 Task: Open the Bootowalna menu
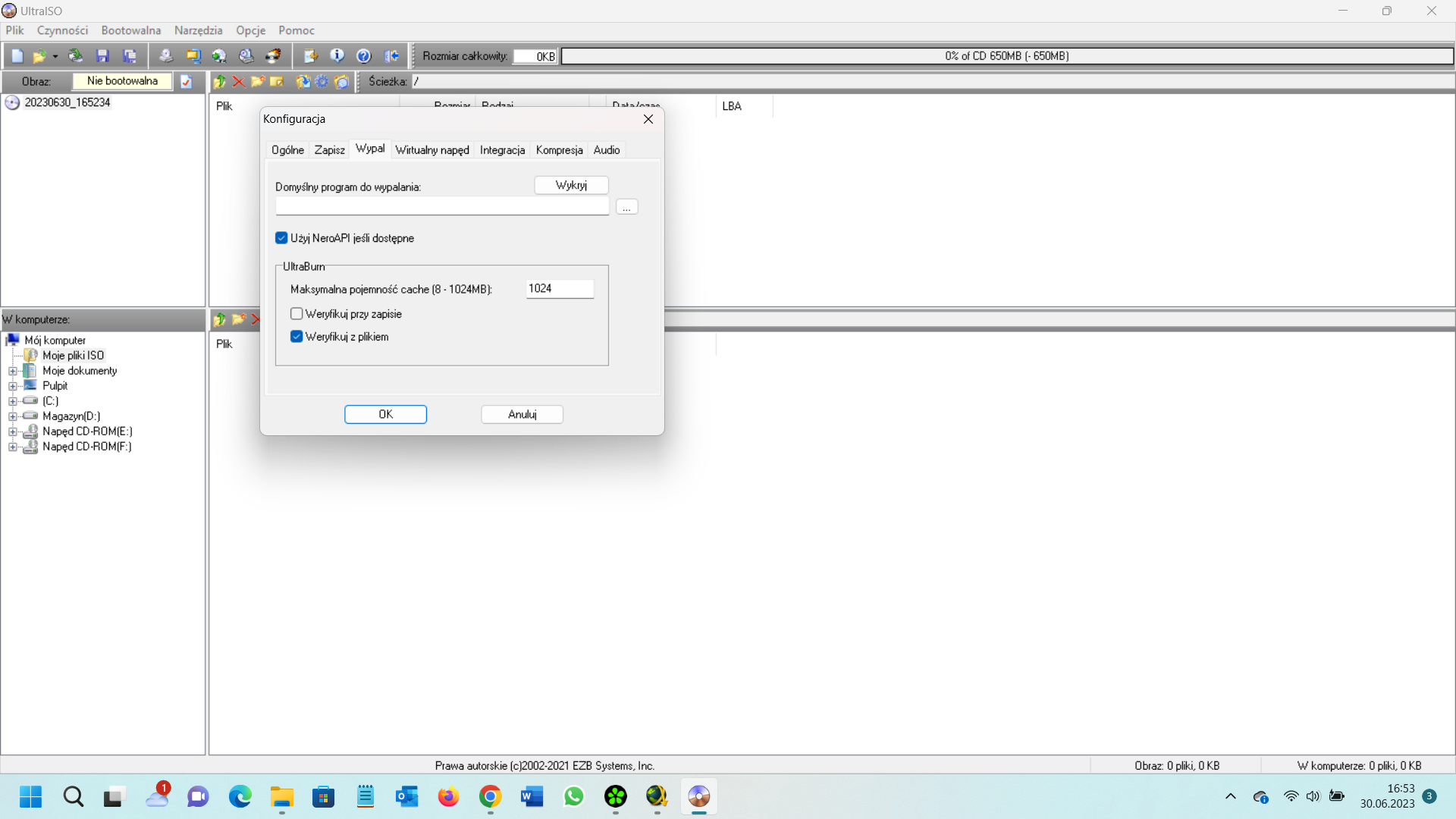click(131, 30)
